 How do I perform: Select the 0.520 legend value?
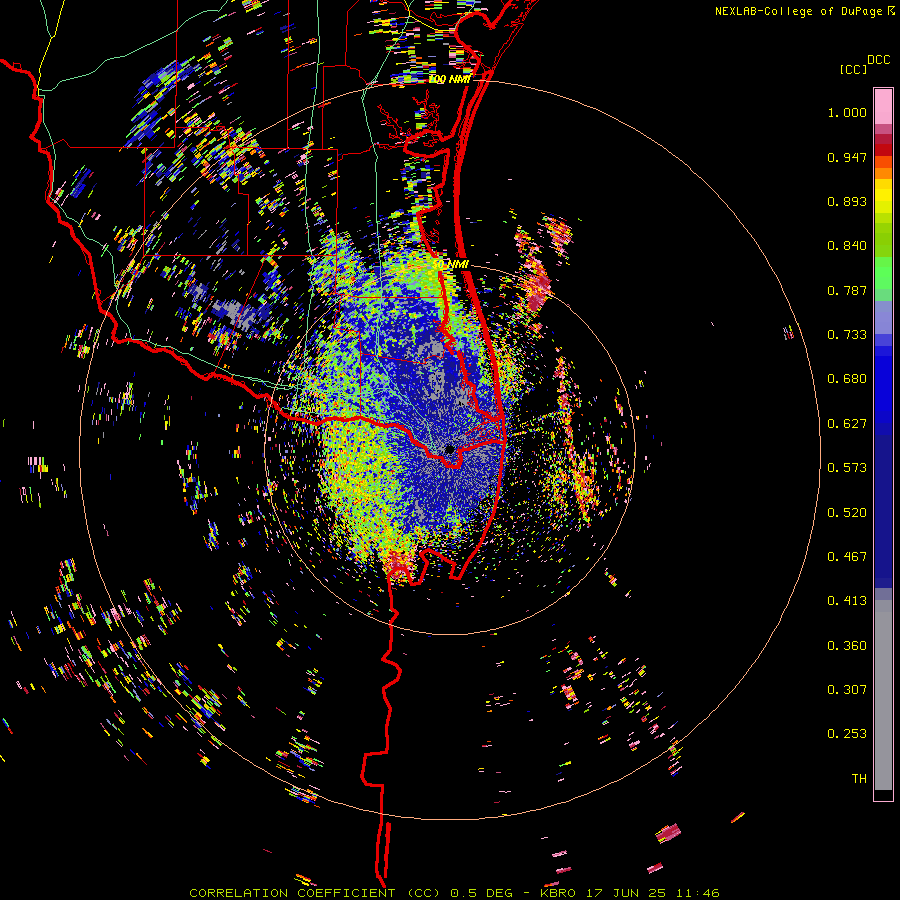(x=847, y=513)
